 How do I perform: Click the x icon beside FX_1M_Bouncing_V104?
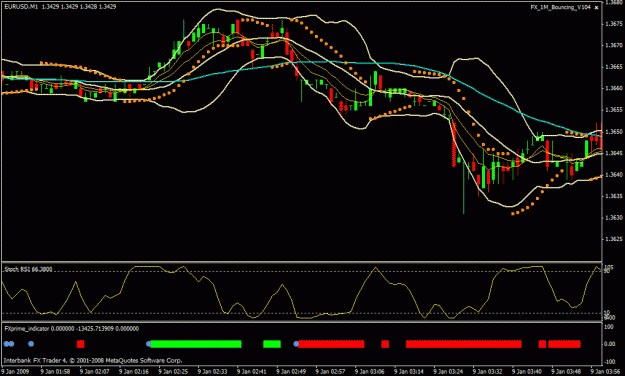(596, 8)
